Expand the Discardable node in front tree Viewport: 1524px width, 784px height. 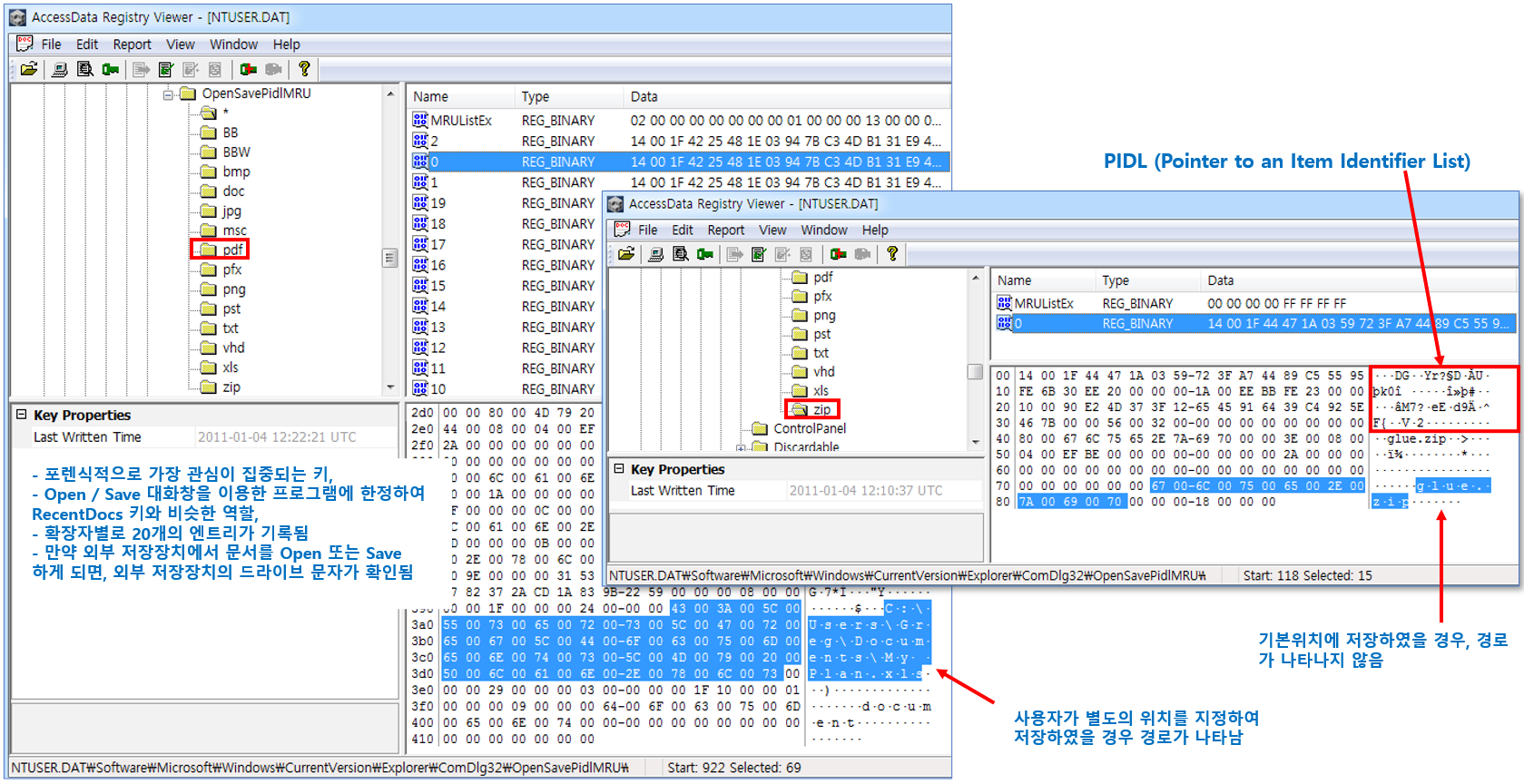tap(741, 447)
